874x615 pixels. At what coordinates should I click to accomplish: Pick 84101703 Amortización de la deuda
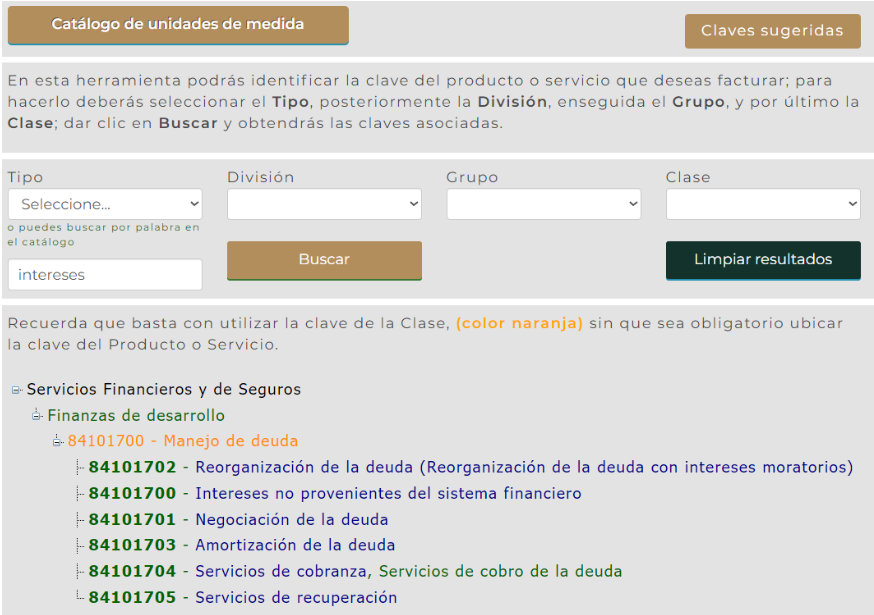click(242, 546)
